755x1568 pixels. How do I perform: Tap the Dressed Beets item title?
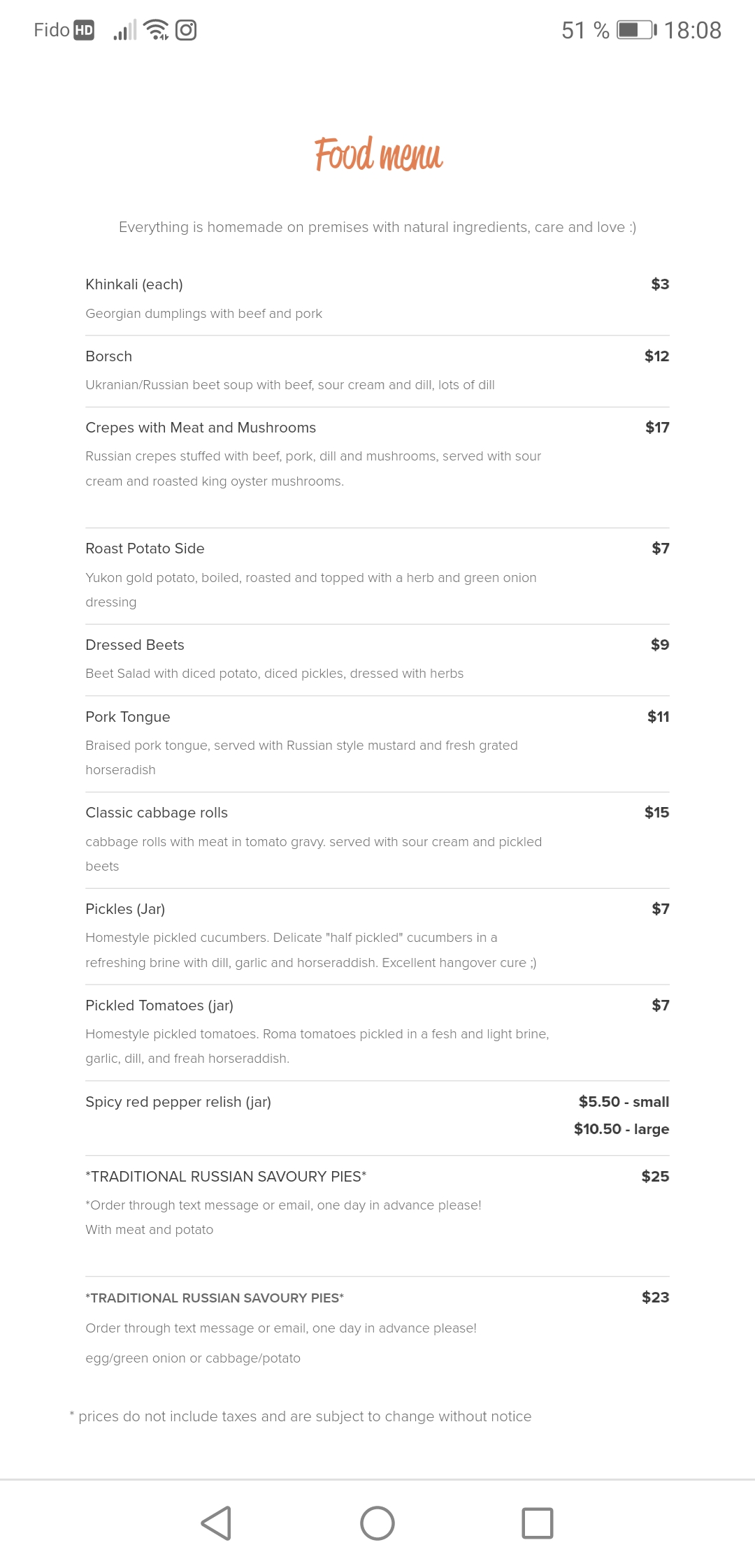click(135, 645)
